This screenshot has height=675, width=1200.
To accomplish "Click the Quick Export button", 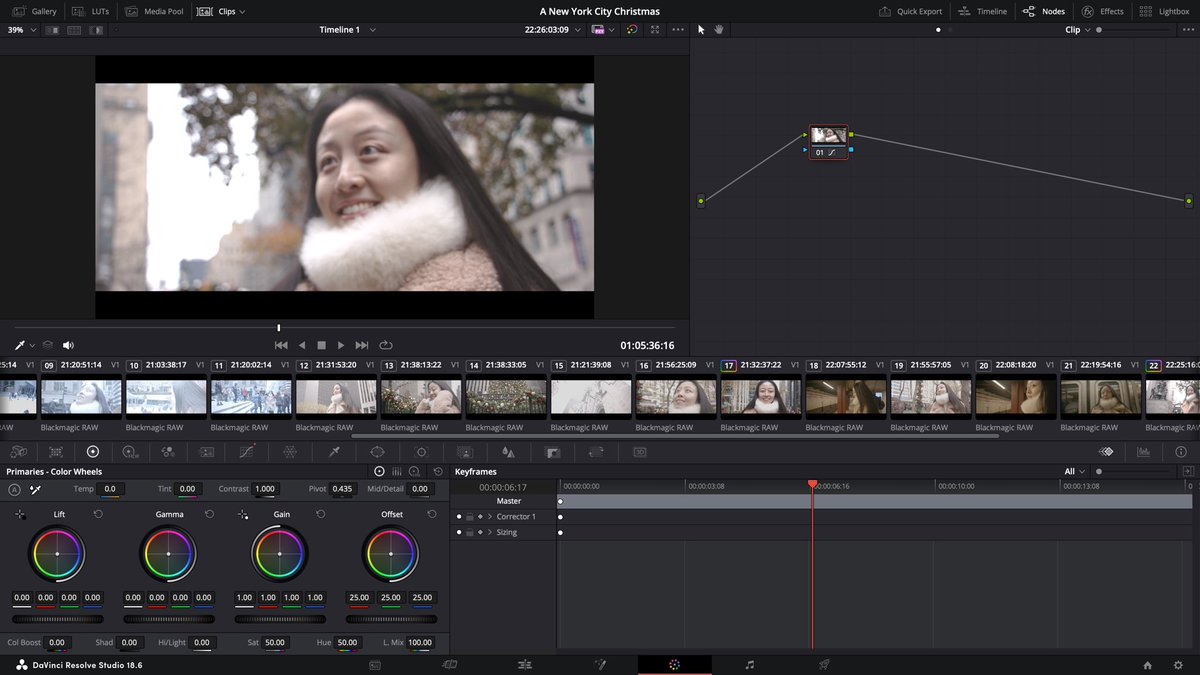I will coord(911,11).
